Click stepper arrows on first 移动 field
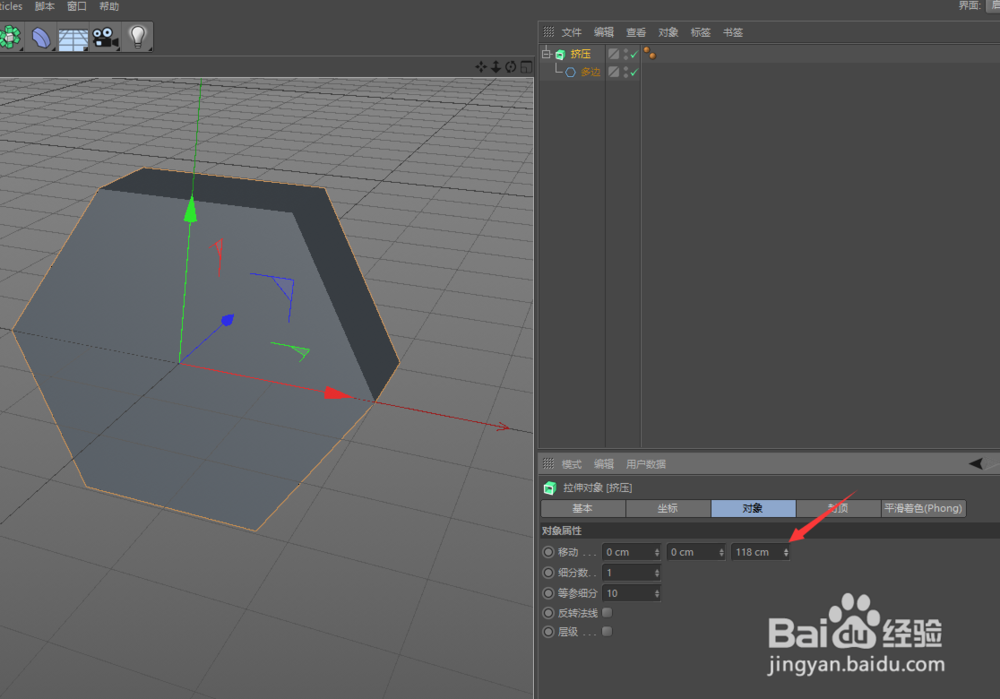 (657, 552)
